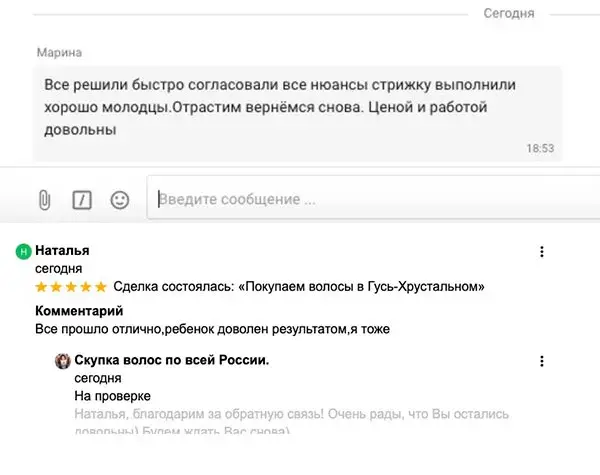Click the Скупка волос profile photo avatar
600x475 pixels.
pos(63,361)
